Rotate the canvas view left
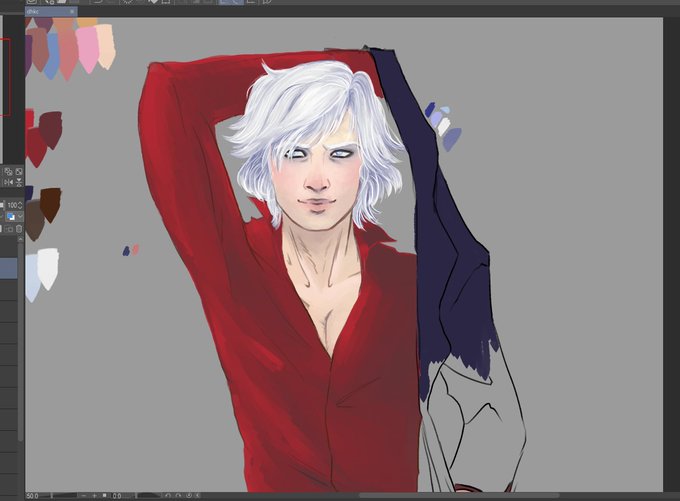The height and width of the screenshot is (501, 680). [168, 495]
